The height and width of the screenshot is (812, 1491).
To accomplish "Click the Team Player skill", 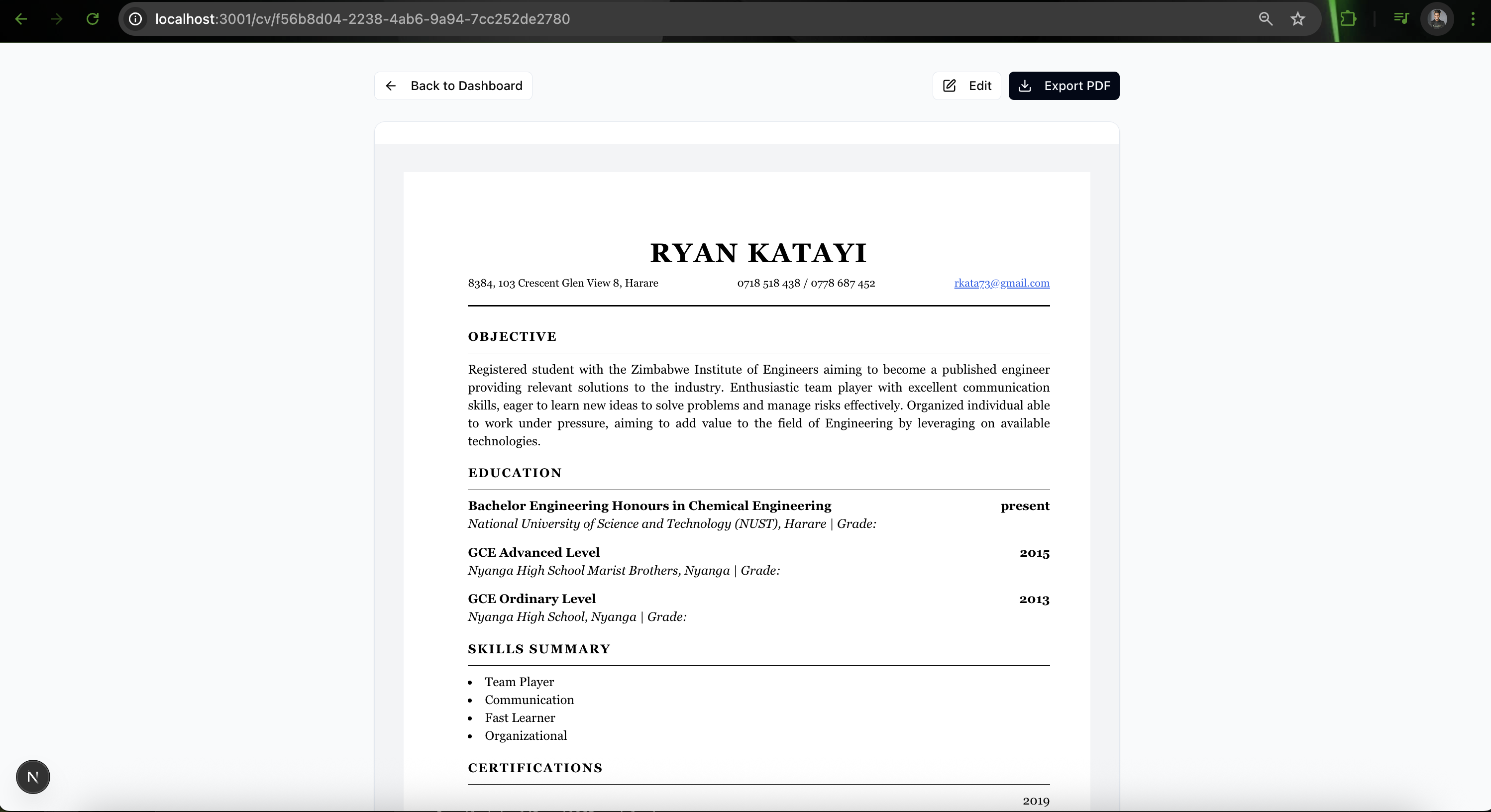I will click(x=519, y=682).
